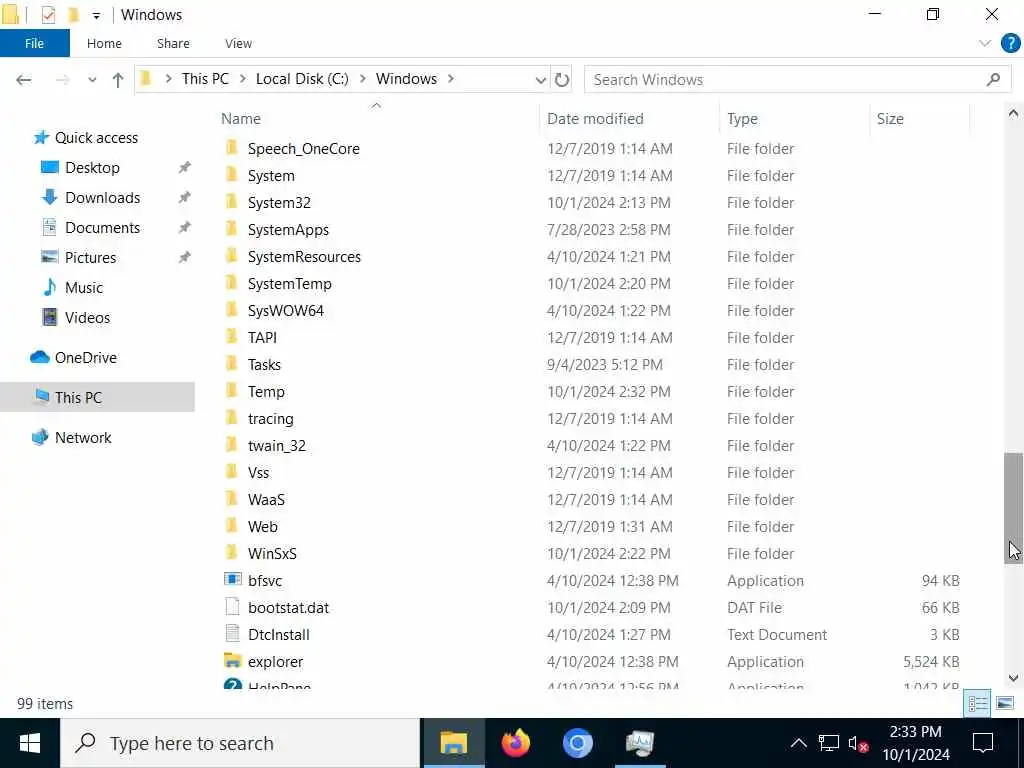Open the Windows Start menu

point(29,743)
